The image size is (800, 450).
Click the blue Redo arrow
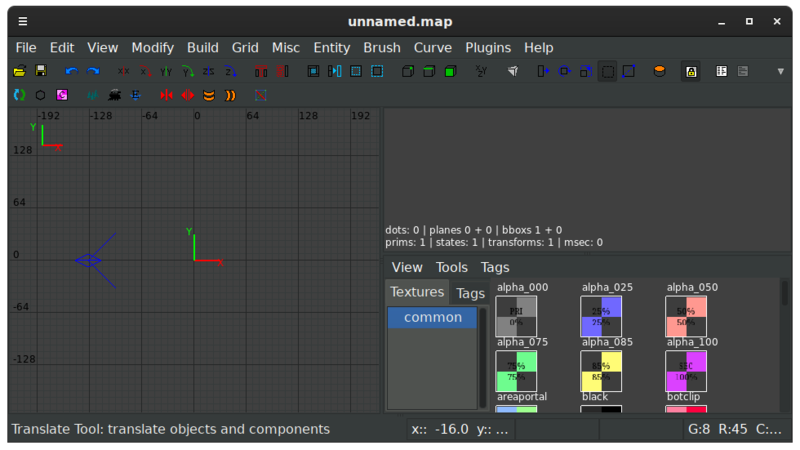point(93,71)
